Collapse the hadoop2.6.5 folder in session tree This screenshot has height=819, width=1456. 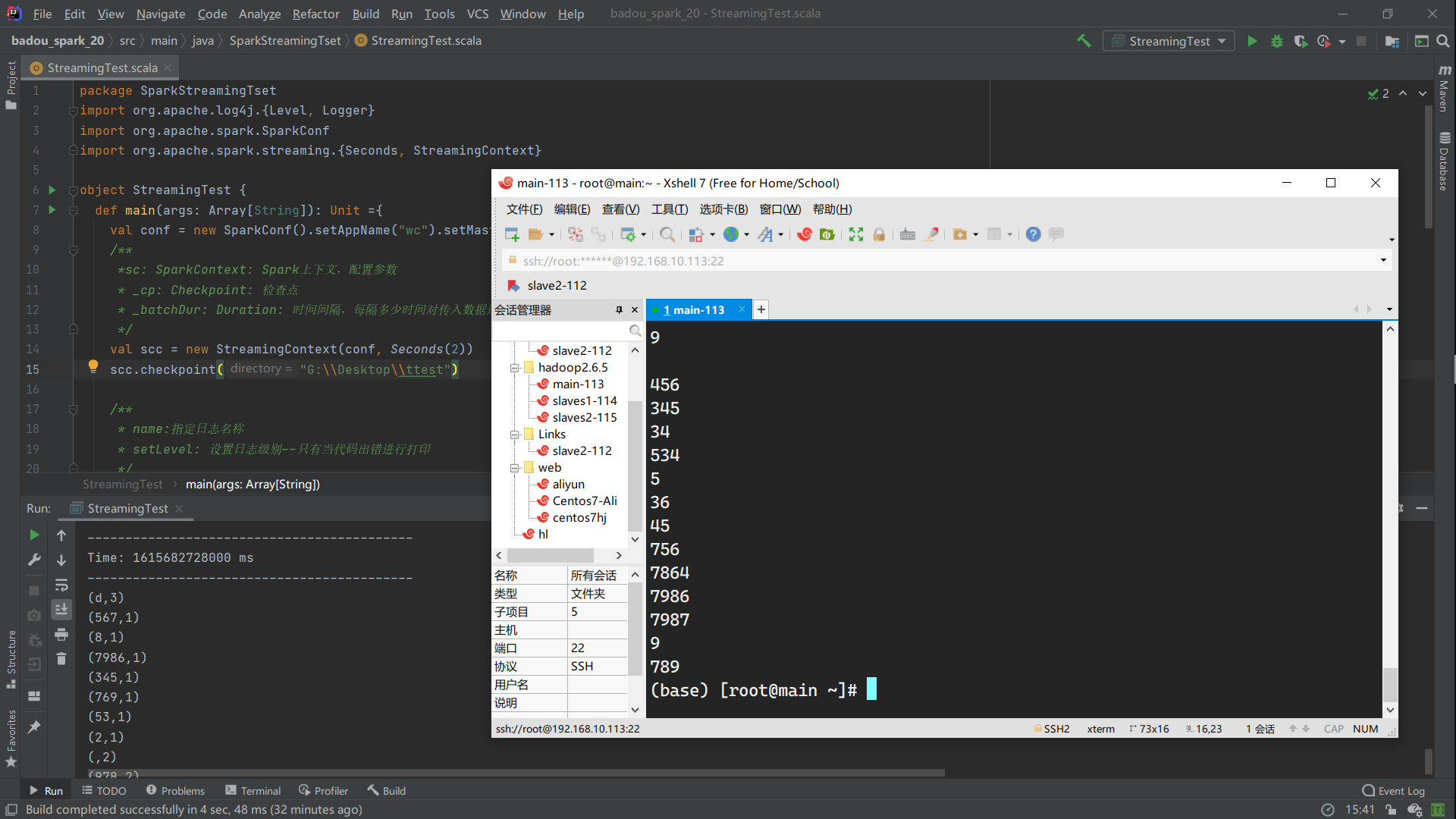(x=514, y=368)
